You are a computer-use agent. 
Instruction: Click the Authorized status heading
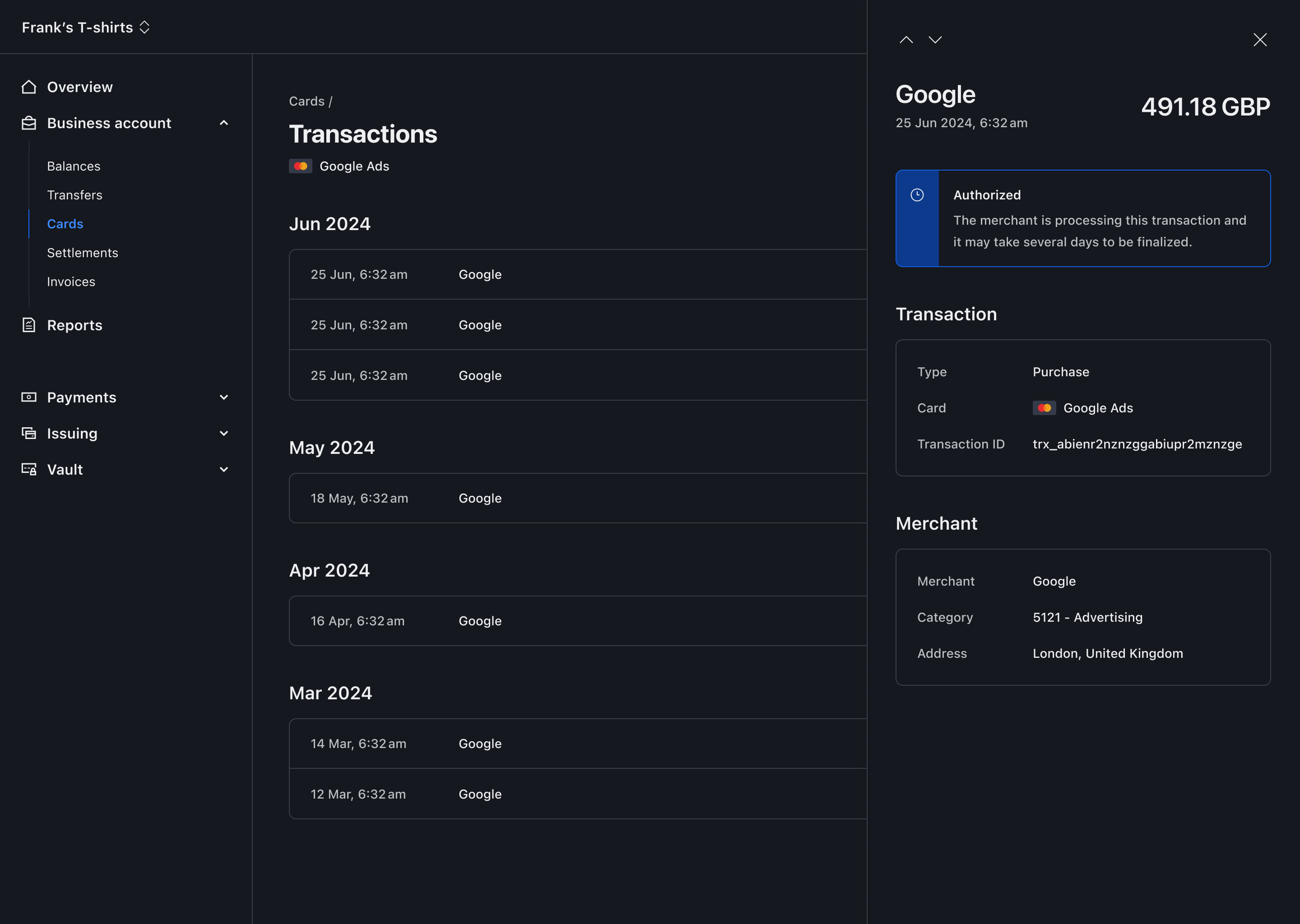(987, 195)
